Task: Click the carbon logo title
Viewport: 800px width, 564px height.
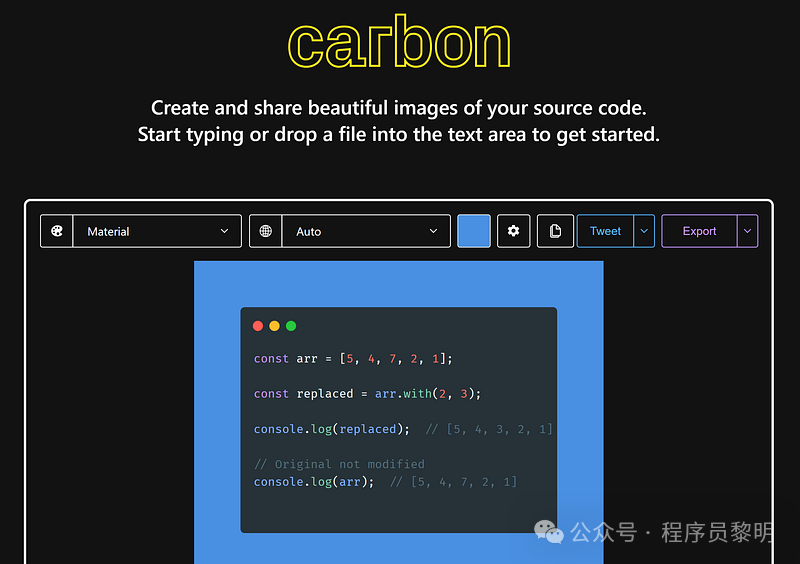Action: tap(399, 42)
